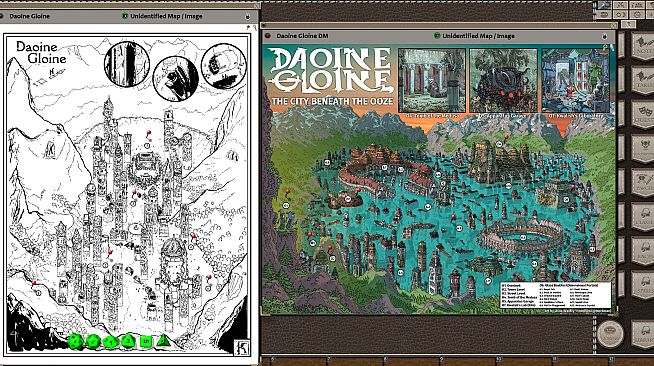
Task: Click the single small icon beneath the top-right toolbar
Action: tap(628, 25)
